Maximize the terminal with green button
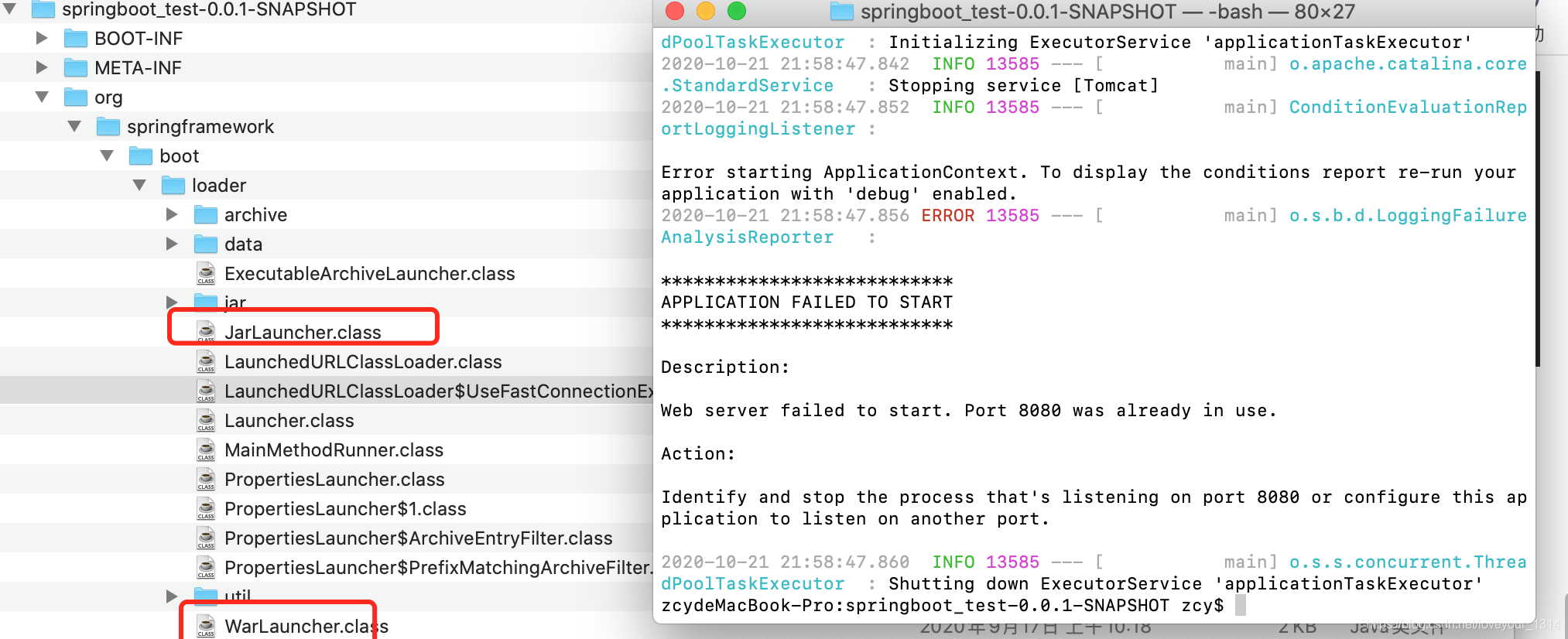The width and height of the screenshot is (1568, 639). pyautogui.click(x=737, y=12)
